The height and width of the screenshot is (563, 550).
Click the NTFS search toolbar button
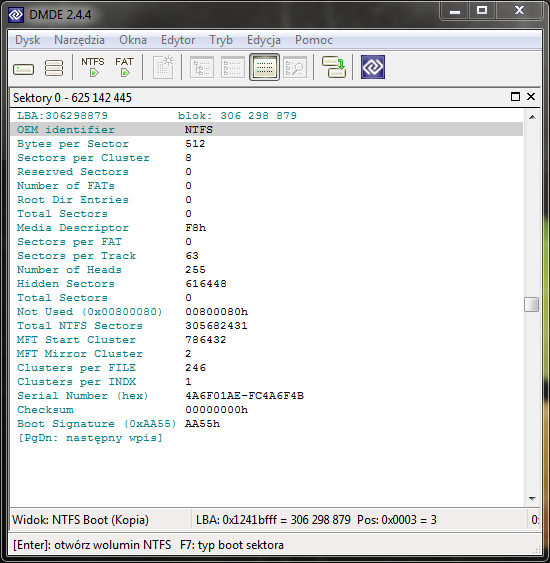pyautogui.click(x=93, y=67)
